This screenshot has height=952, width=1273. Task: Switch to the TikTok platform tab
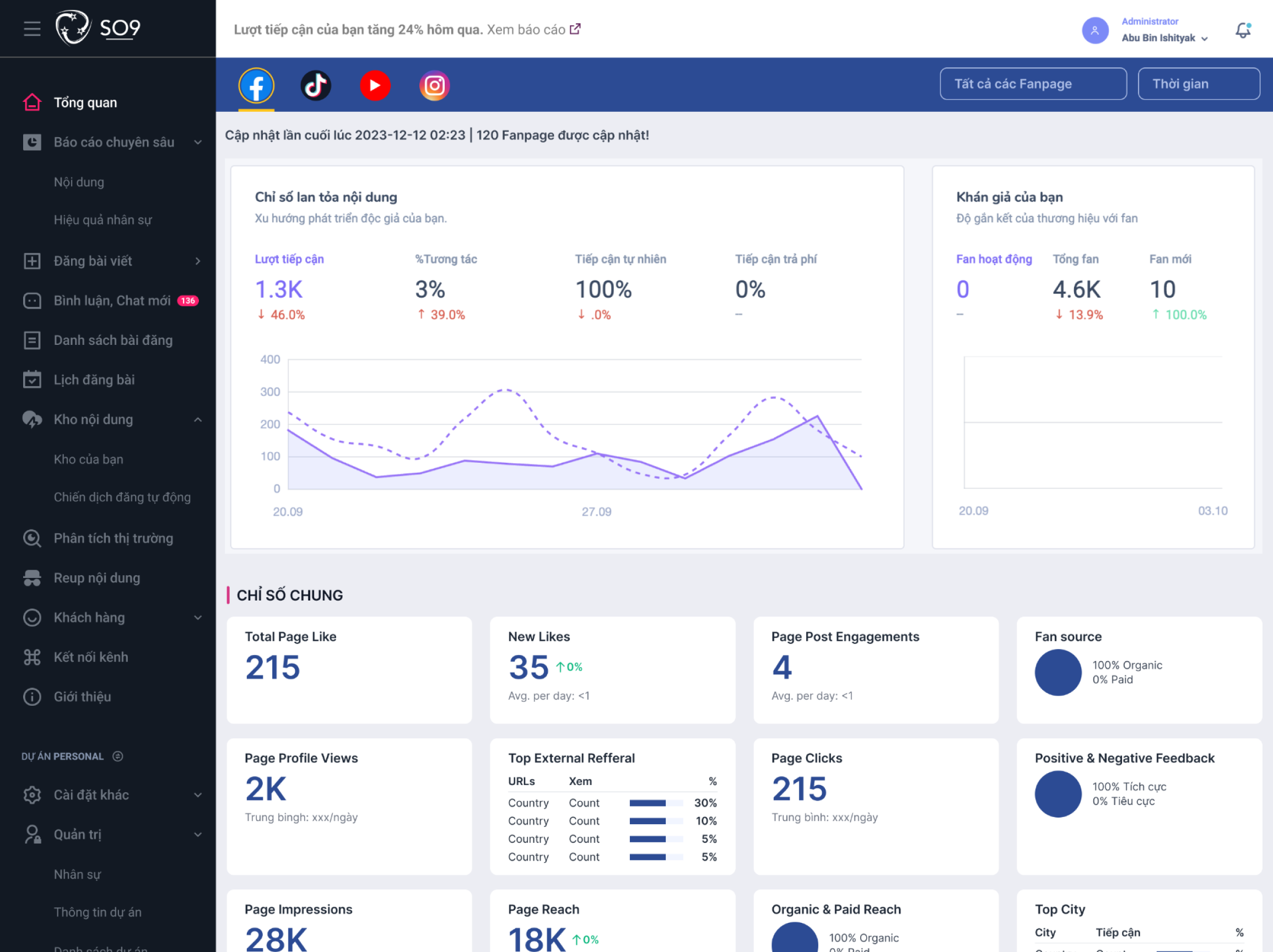coord(316,86)
